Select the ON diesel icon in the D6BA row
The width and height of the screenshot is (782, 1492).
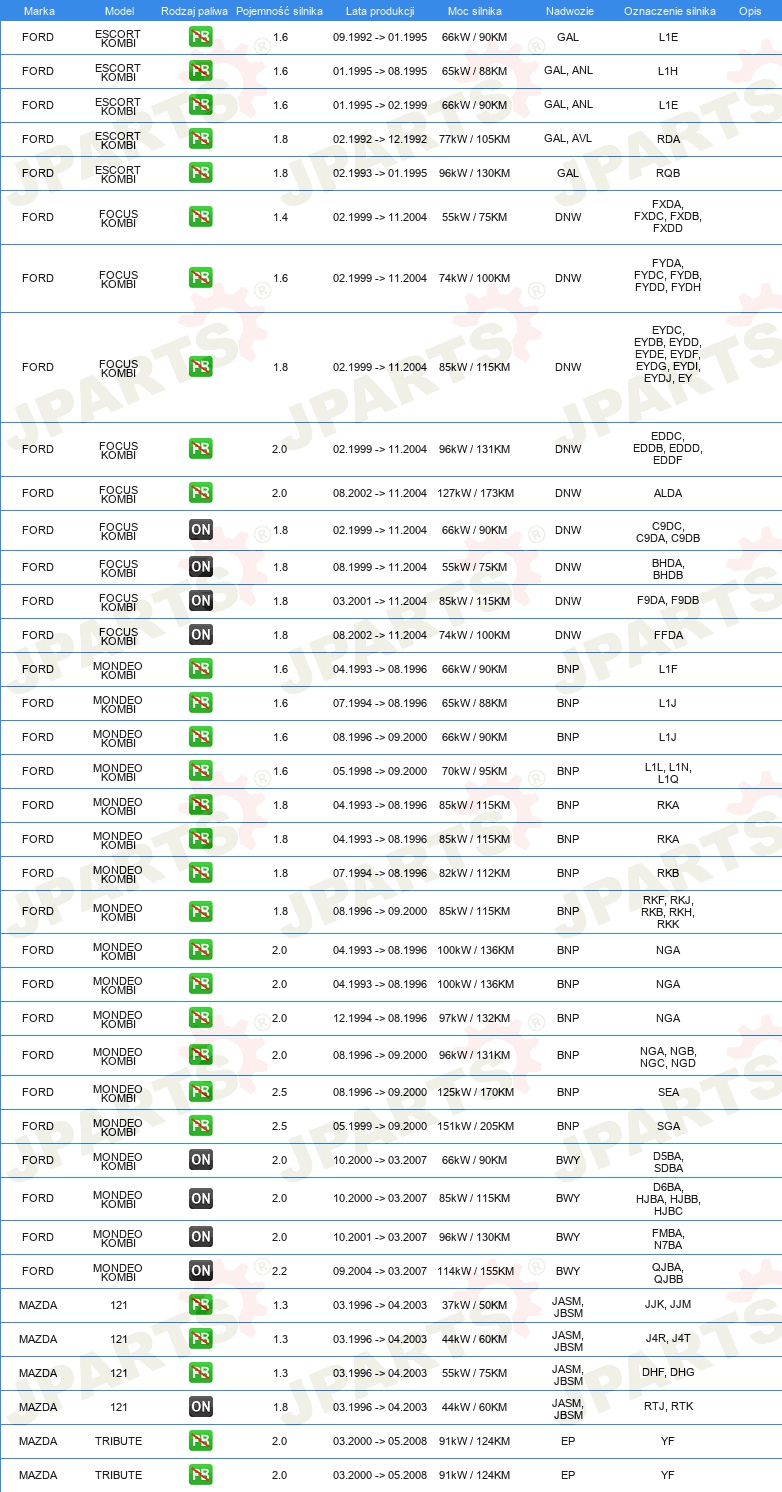point(201,1198)
